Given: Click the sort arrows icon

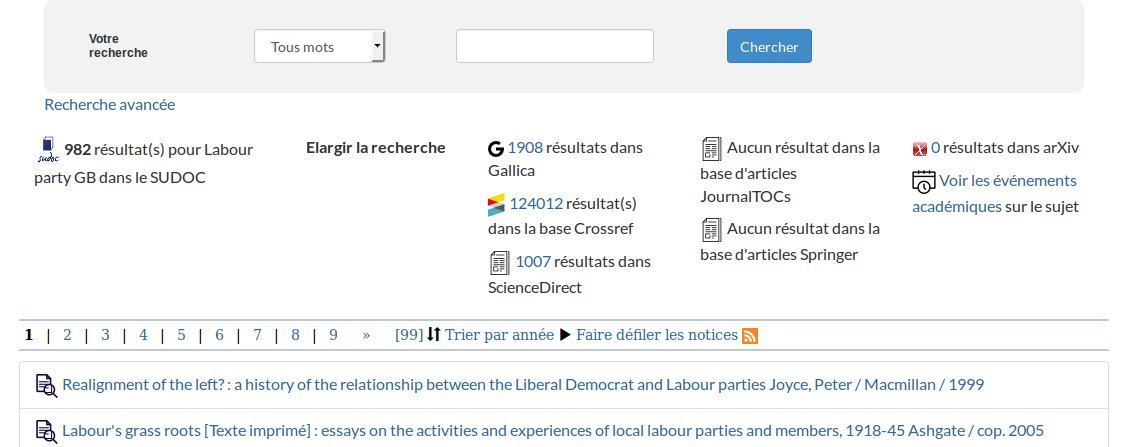Looking at the screenshot, I should (433, 335).
